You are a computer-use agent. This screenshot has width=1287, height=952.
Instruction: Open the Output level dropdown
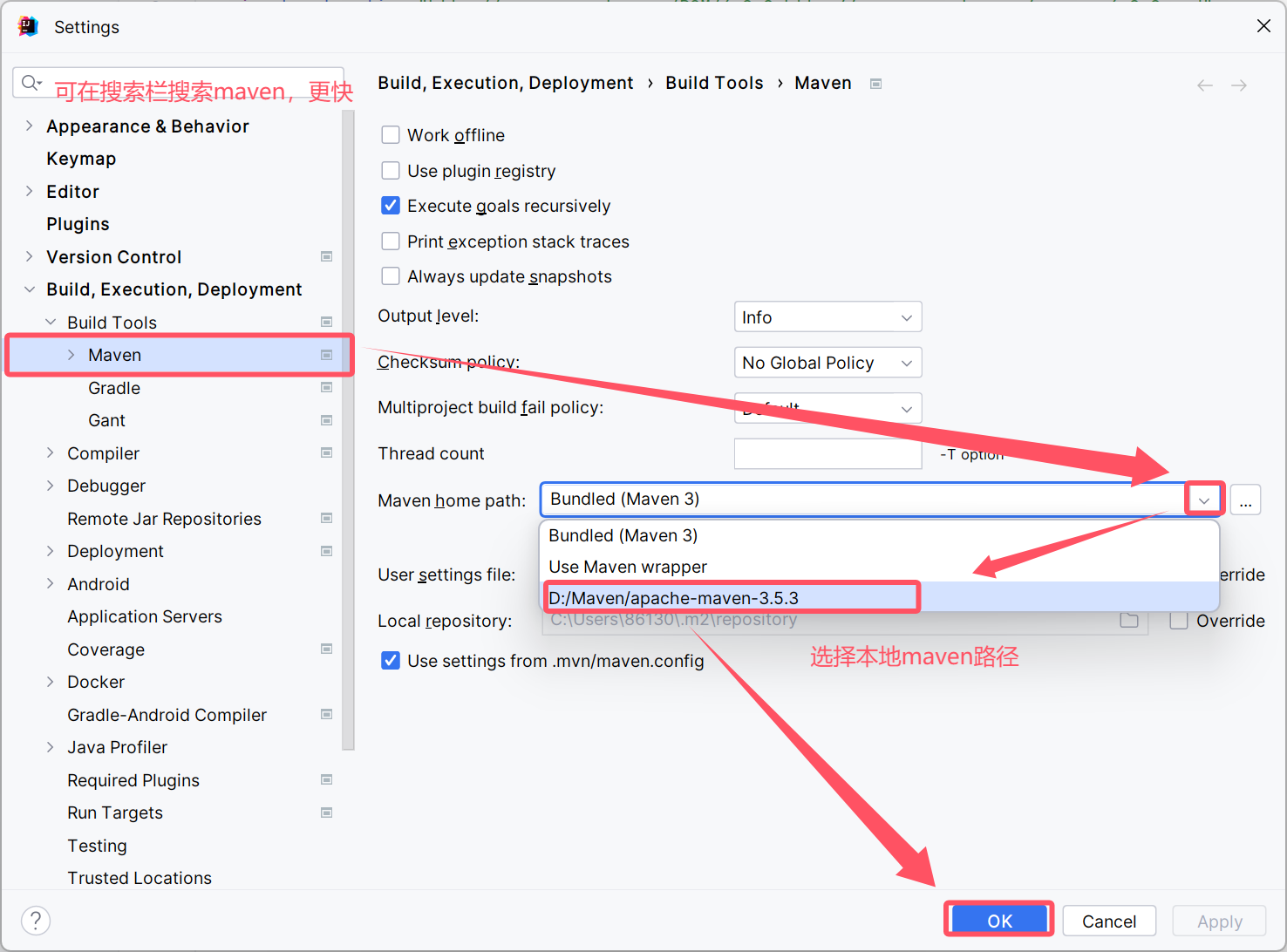click(827, 317)
